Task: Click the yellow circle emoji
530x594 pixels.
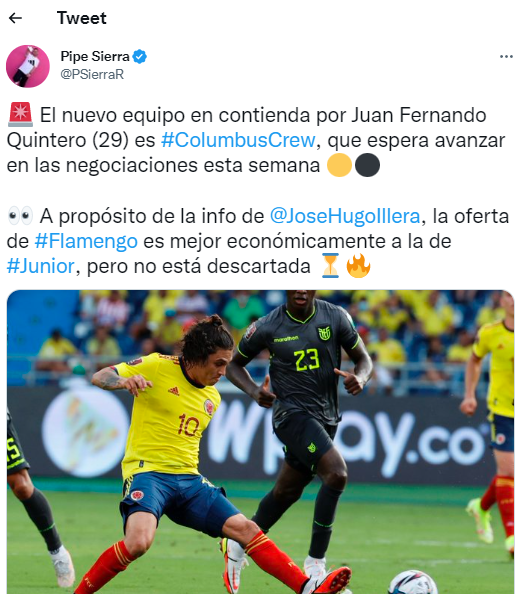Action: coord(339,165)
